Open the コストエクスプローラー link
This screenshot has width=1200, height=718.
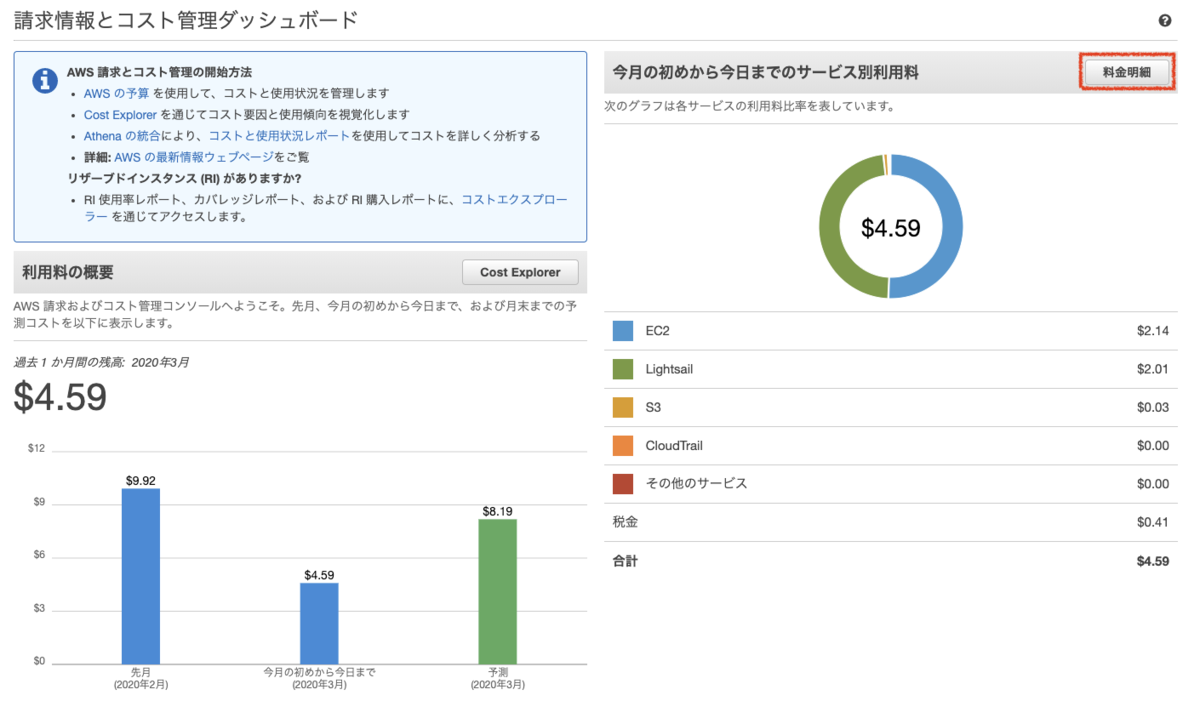pyautogui.click(x=514, y=199)
